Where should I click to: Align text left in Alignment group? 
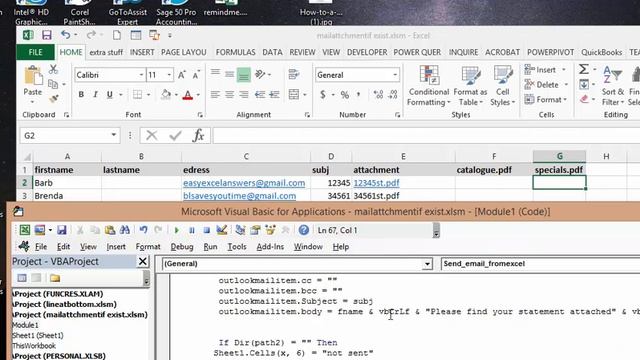[x=215, y=95]
